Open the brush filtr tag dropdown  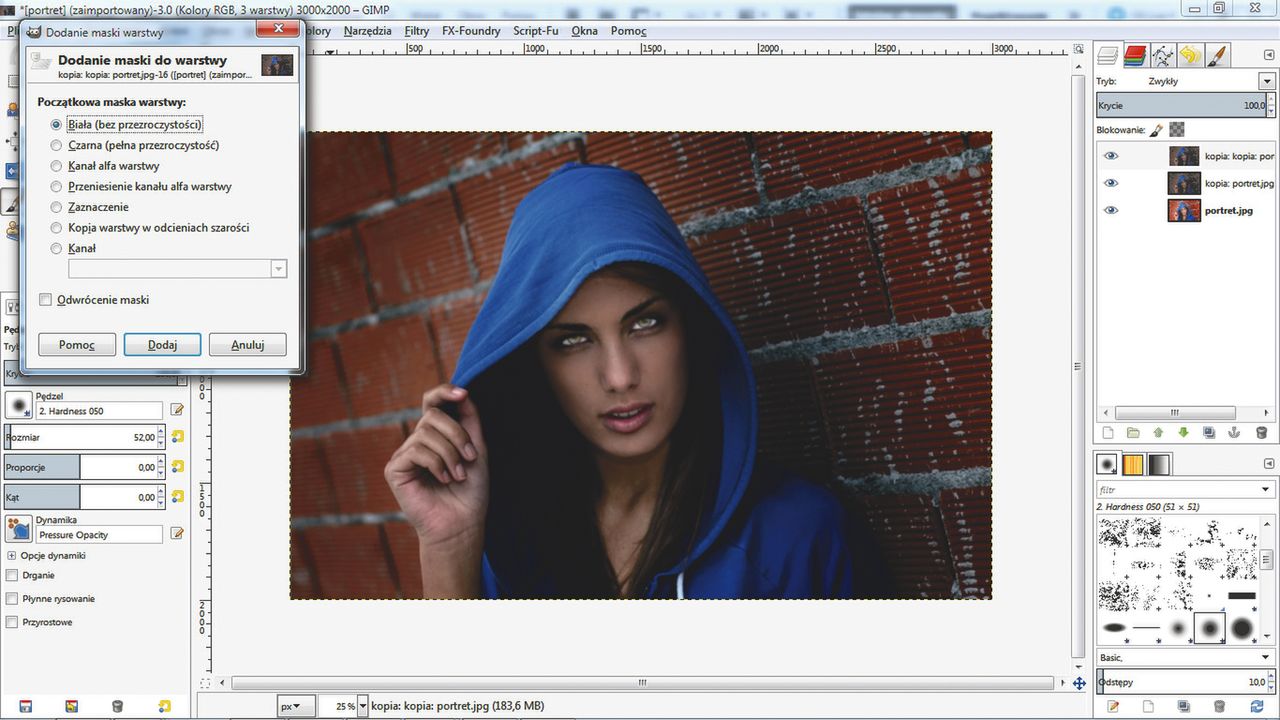coord(1267,490)
